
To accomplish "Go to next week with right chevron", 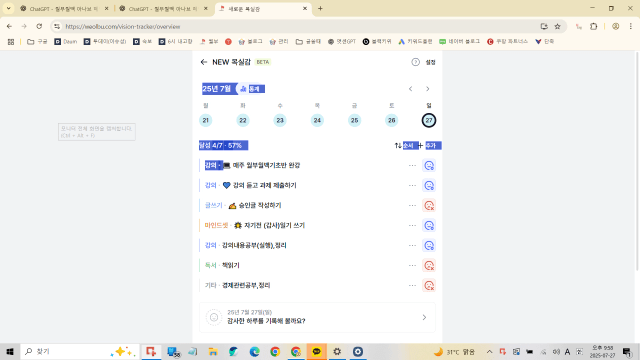I will (428, 89).
